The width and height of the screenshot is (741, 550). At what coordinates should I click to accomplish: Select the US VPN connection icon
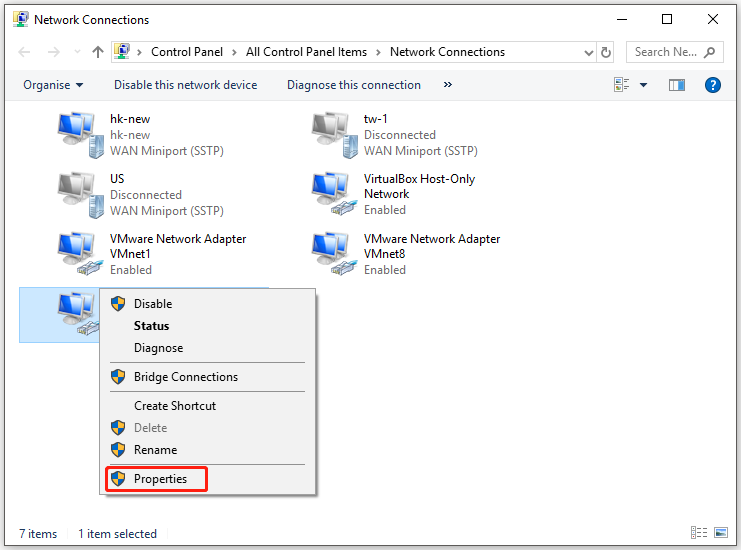[x=81, y=195]
